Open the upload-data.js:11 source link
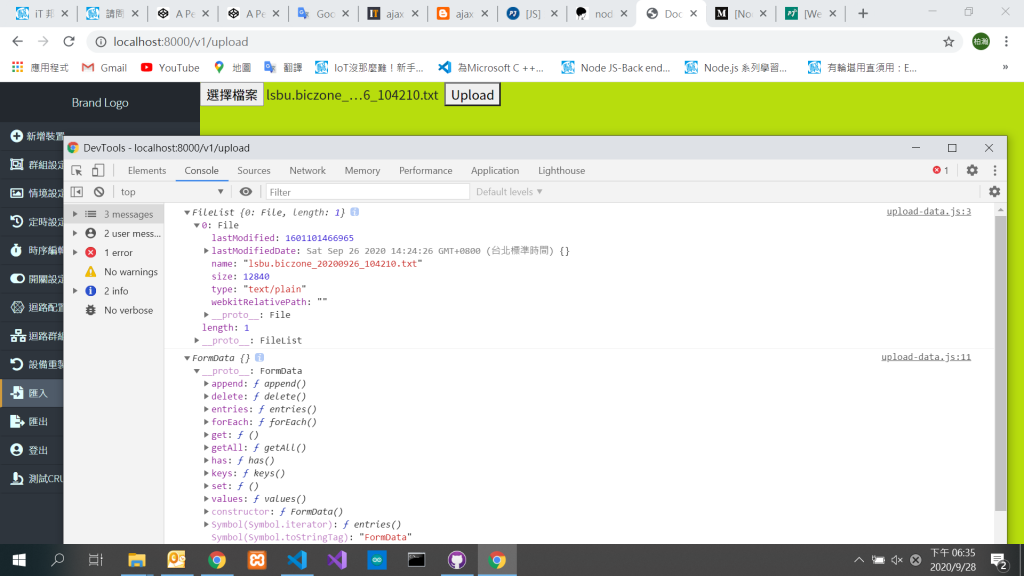This screenshot has height=576, width=1024. tap(926, 357)
